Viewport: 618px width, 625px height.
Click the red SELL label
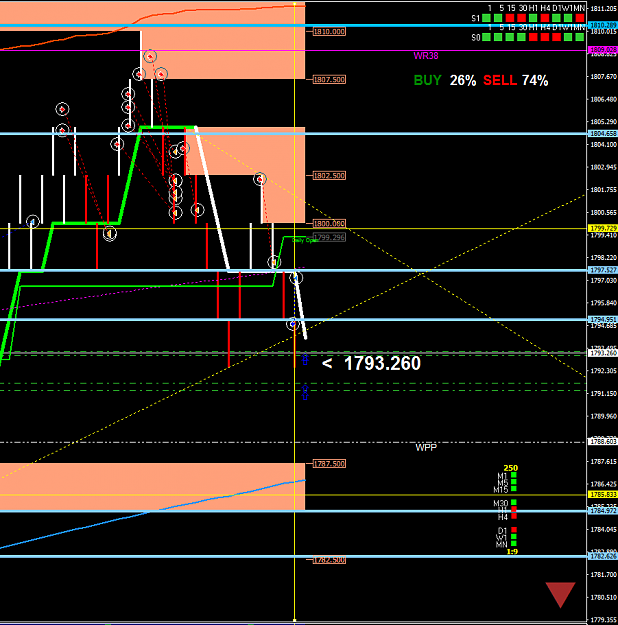tap(500, 81)
